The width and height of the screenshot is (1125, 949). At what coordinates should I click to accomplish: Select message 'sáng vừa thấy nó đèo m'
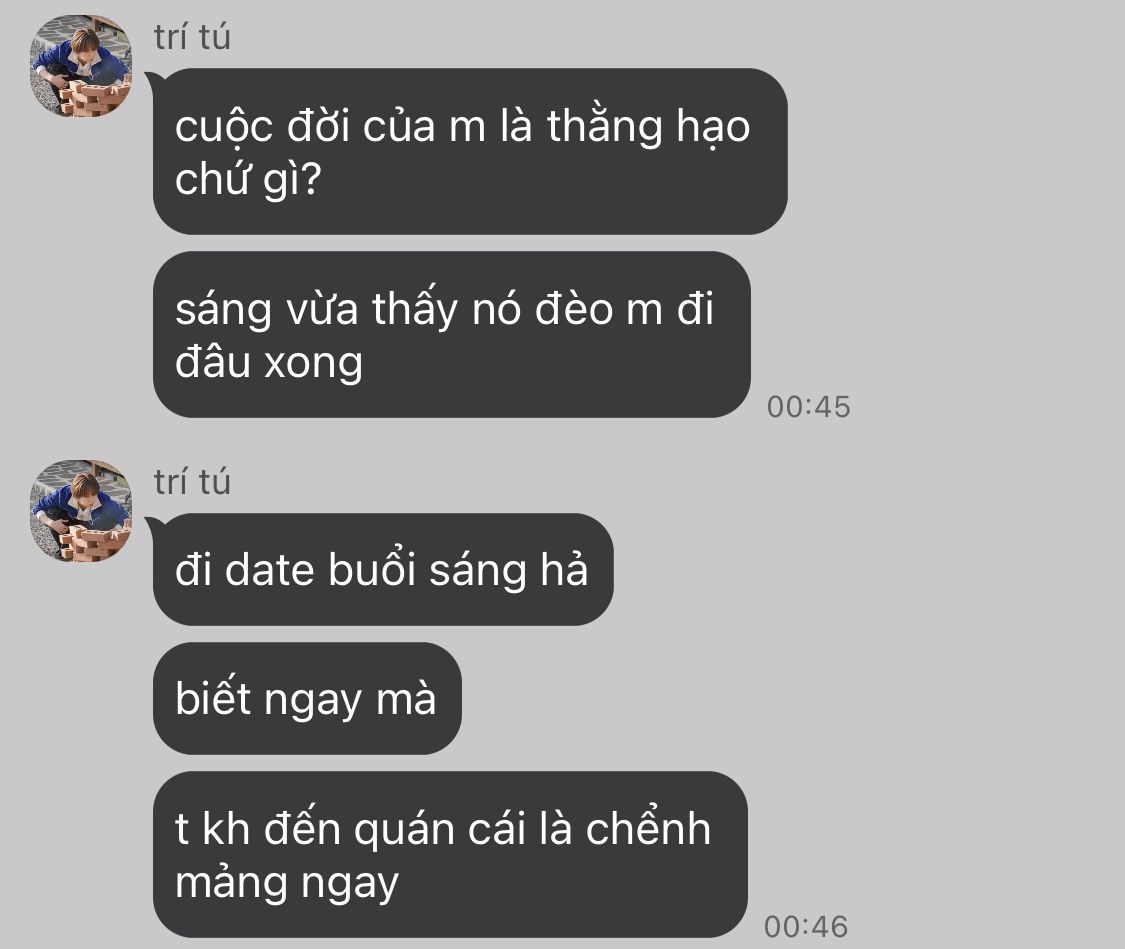point(452,334)
